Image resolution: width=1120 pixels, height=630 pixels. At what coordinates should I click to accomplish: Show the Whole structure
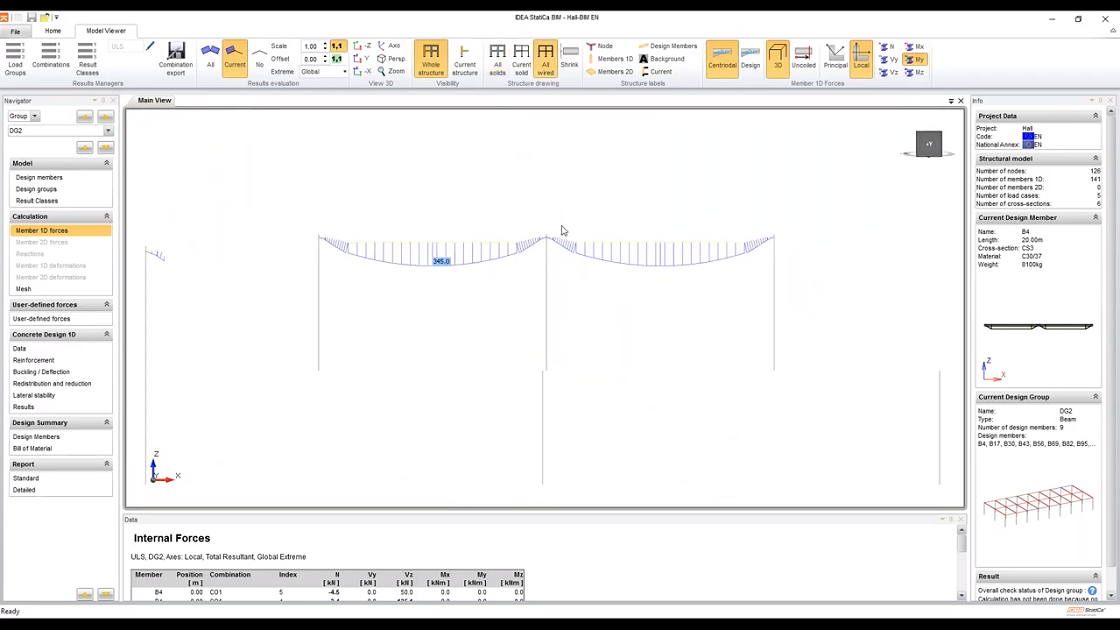coord(431,59)
